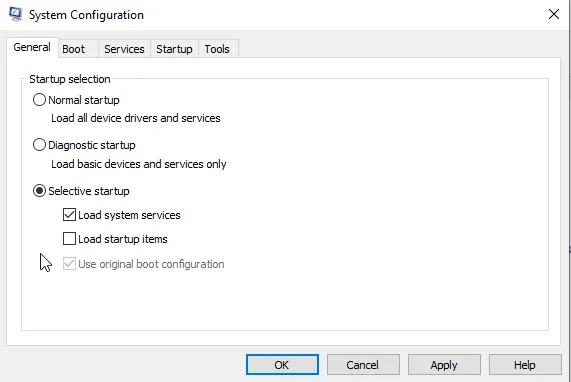
Task: Click the Cancel button
Action: (363, 365)
